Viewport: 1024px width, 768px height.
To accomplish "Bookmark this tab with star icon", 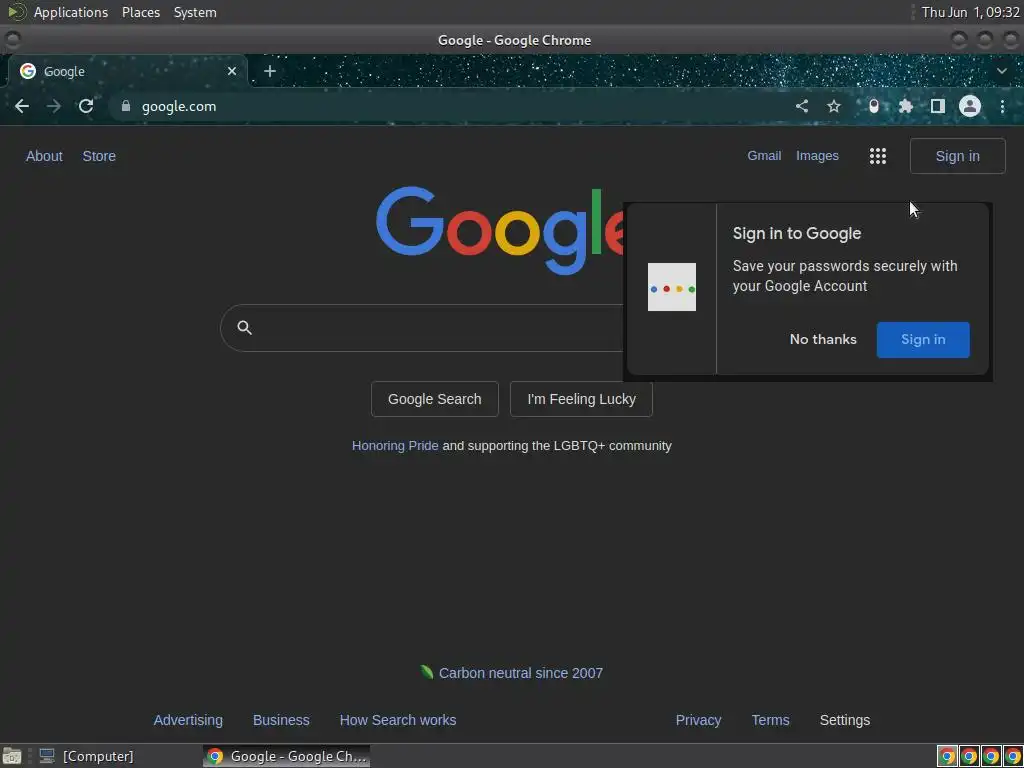I will 834,106.
